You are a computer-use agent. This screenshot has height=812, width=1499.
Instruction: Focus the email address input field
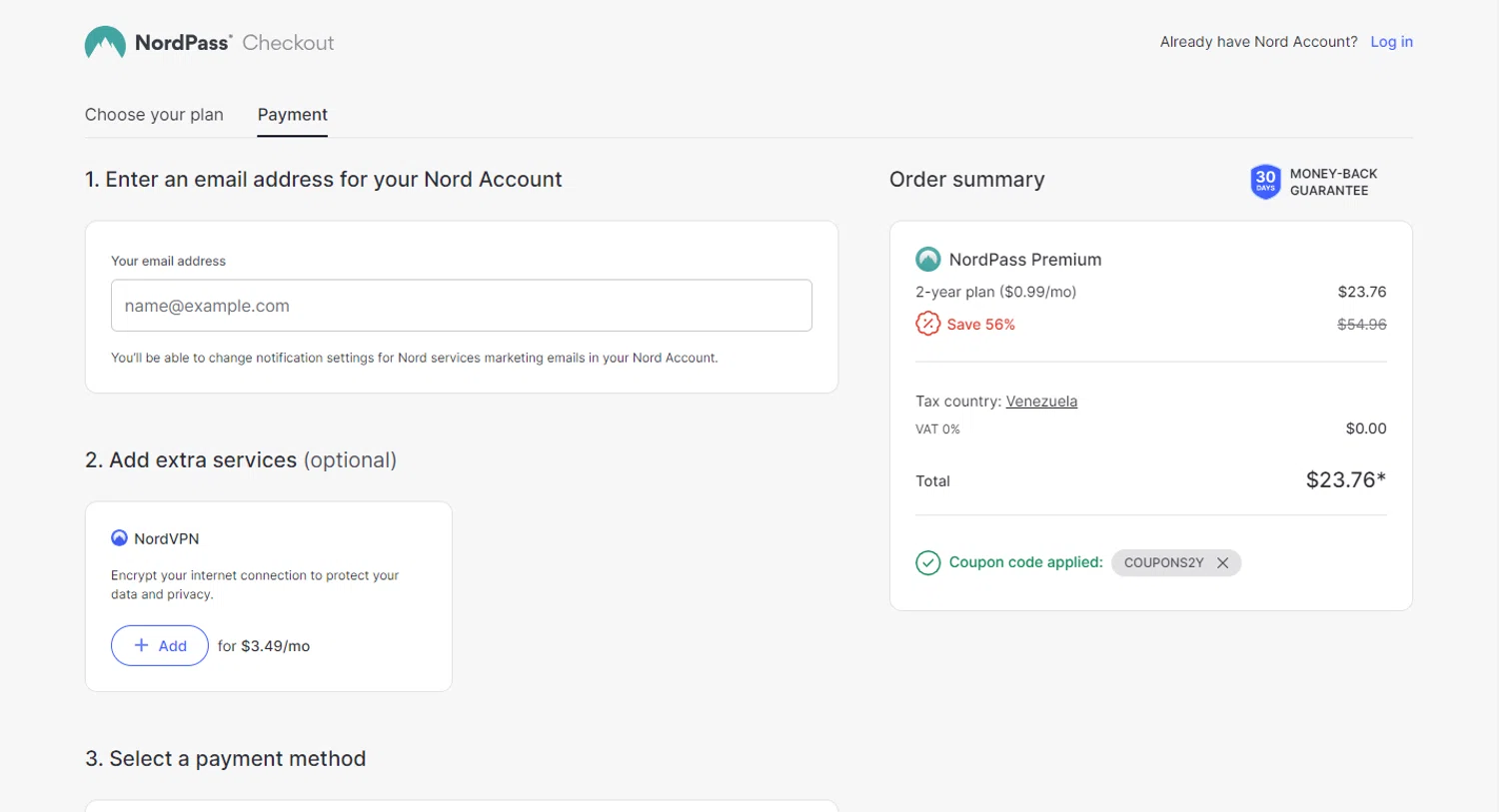click(462, 306)
